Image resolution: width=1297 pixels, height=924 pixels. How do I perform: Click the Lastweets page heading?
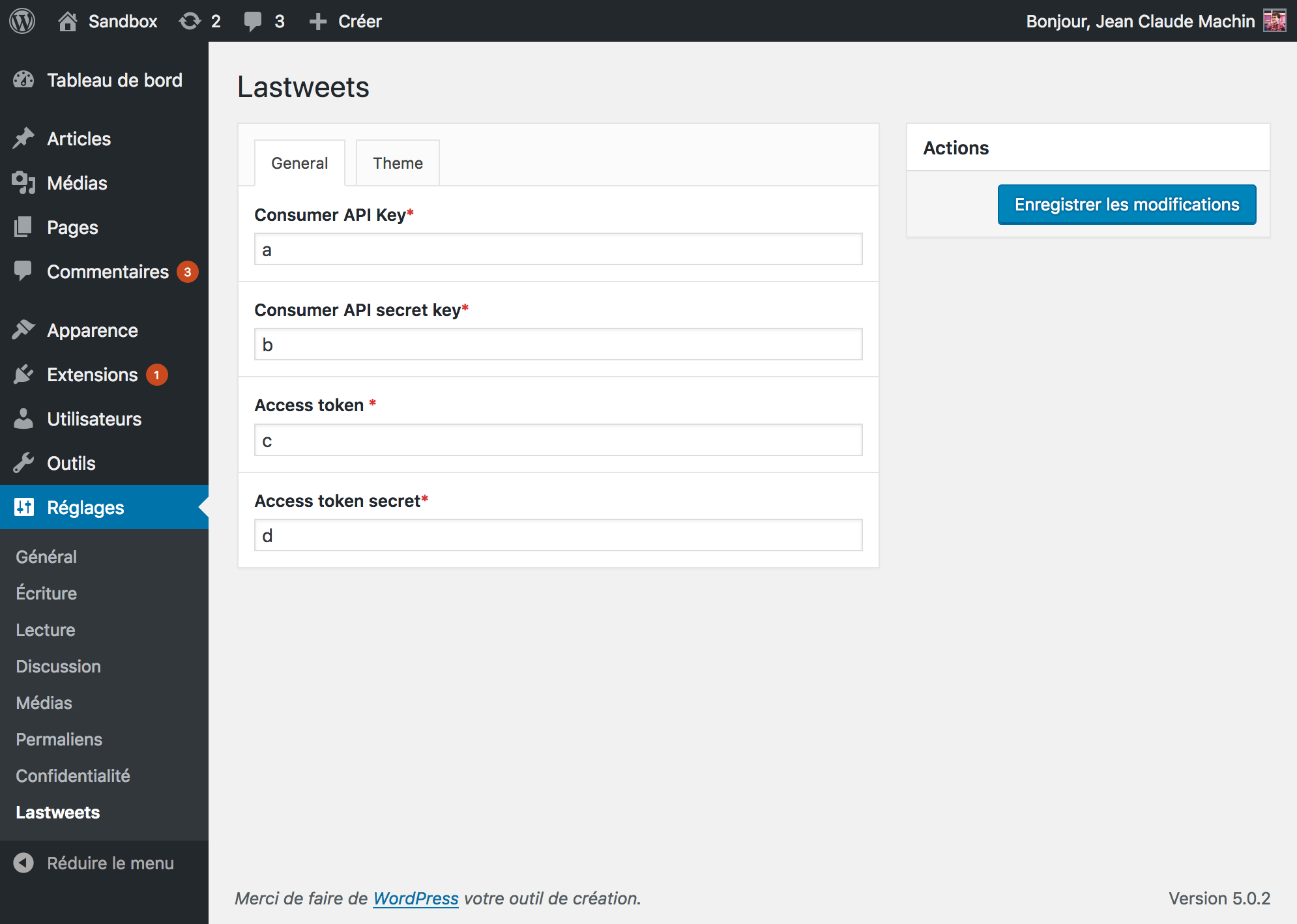click(x=303, y=87)
